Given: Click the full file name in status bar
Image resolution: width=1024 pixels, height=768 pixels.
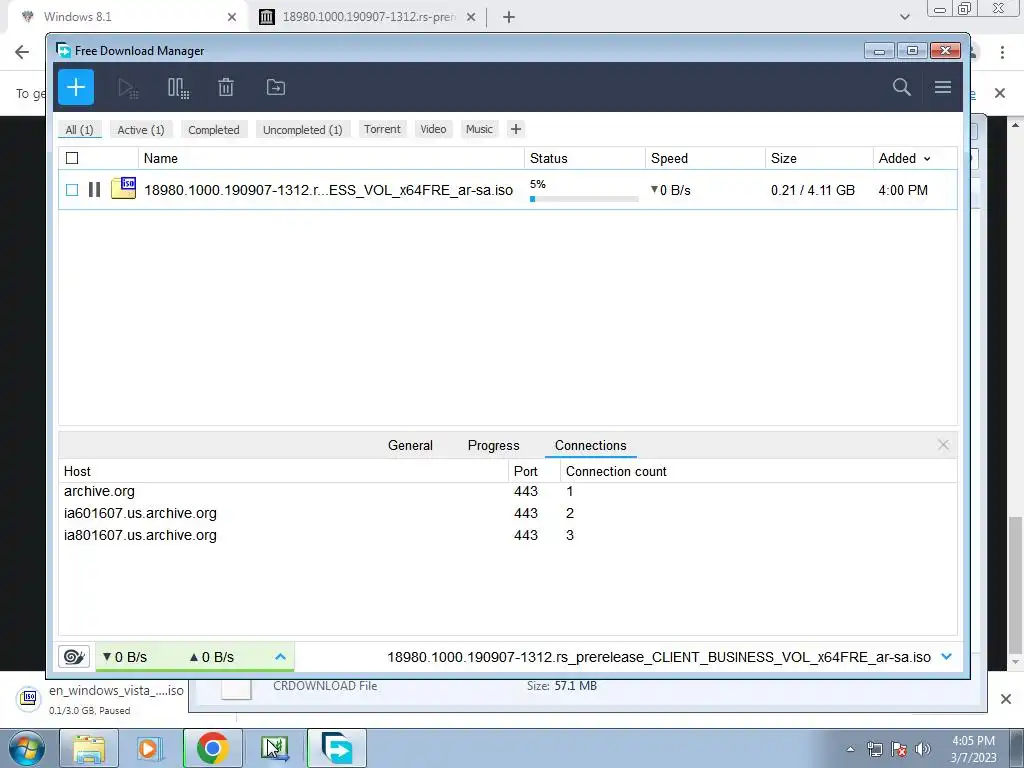Looking at the screenshot, I should [658, 657].
